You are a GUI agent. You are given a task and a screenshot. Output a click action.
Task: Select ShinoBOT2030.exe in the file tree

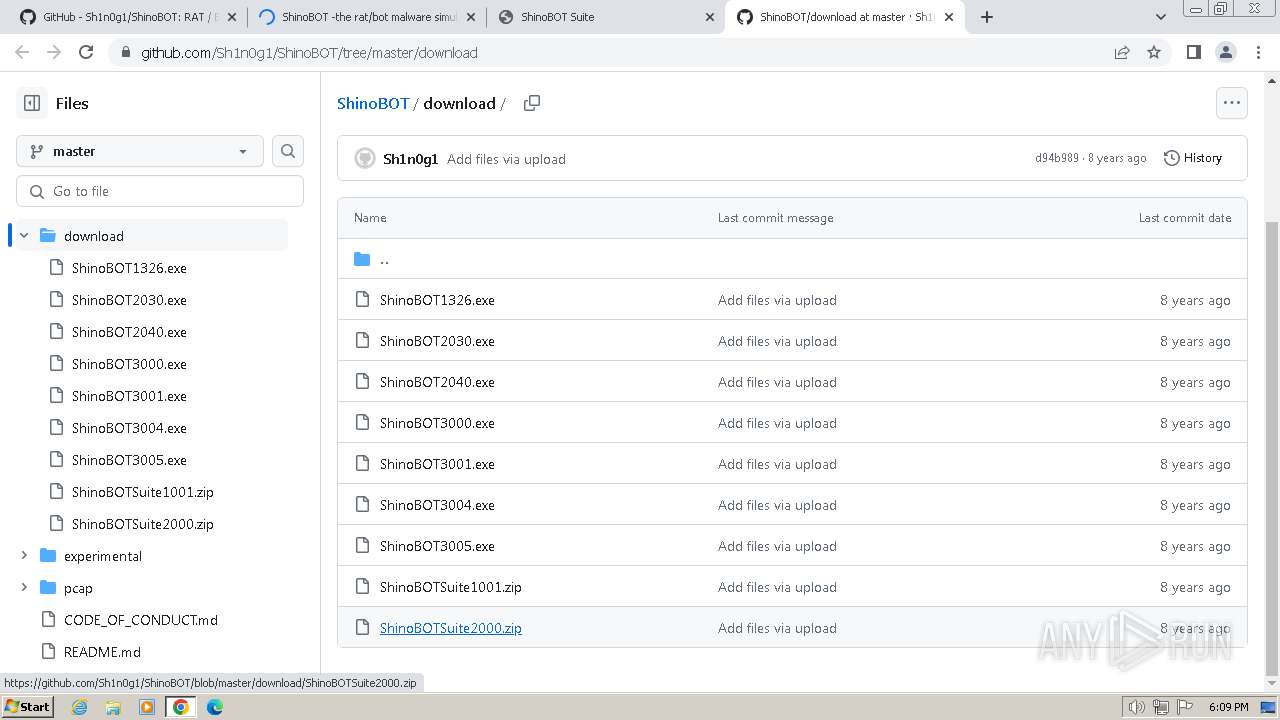tap(129, 300)
